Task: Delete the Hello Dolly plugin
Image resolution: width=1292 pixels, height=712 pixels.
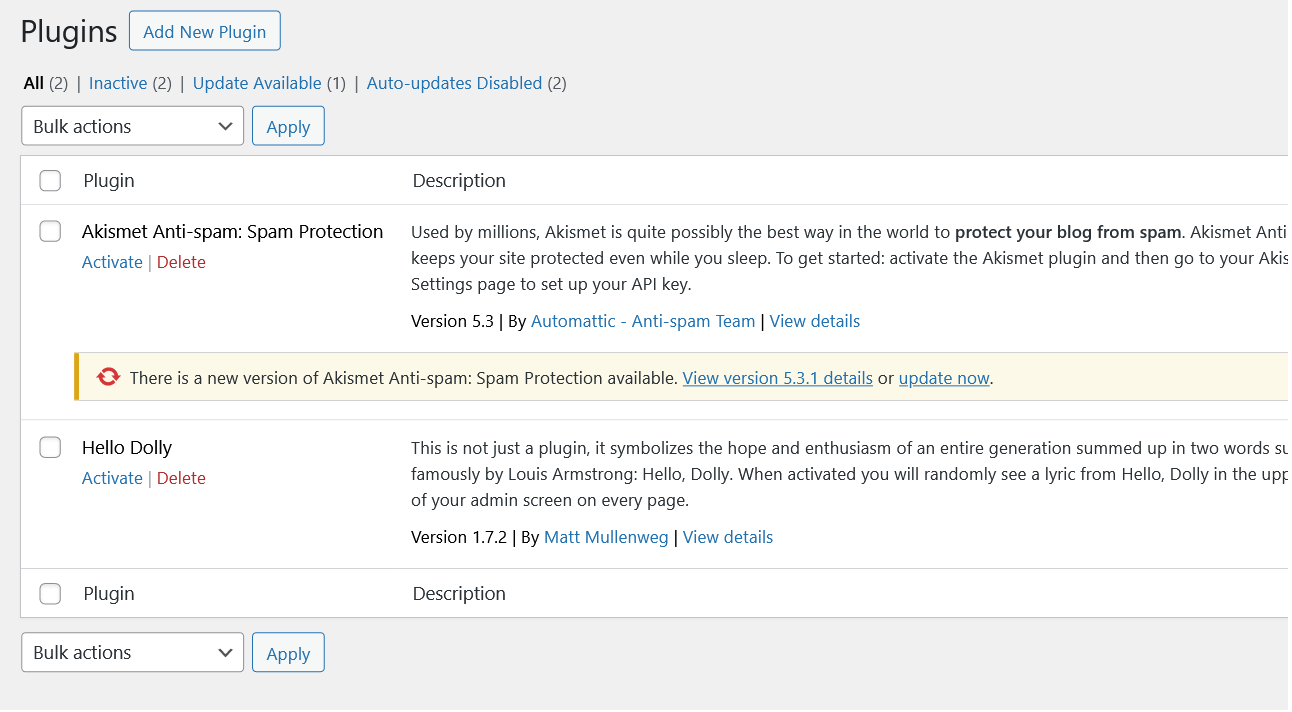Action: coord(181,478)
